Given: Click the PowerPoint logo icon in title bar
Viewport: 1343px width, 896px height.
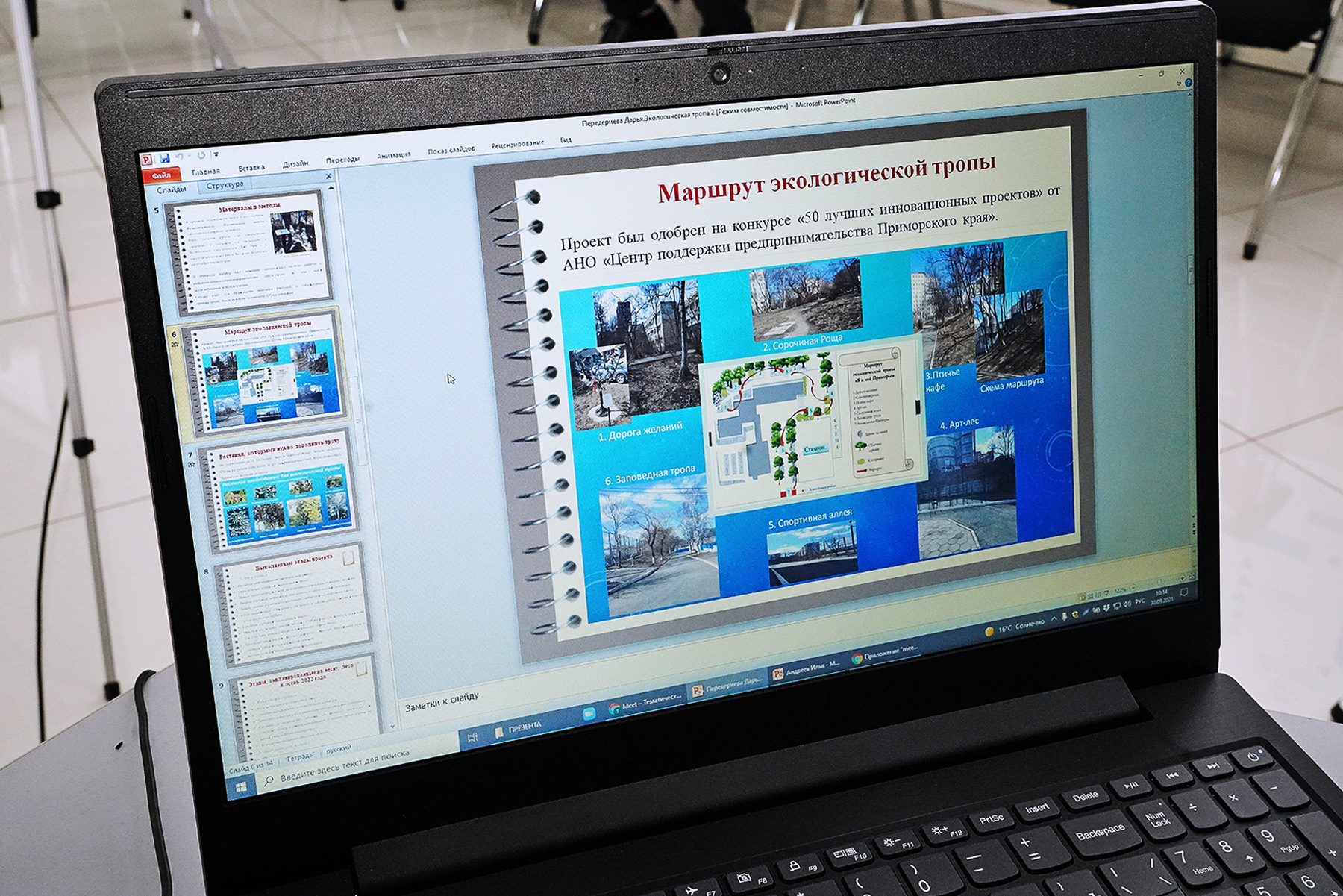Looking at the screenshot, I should point(146,160).
